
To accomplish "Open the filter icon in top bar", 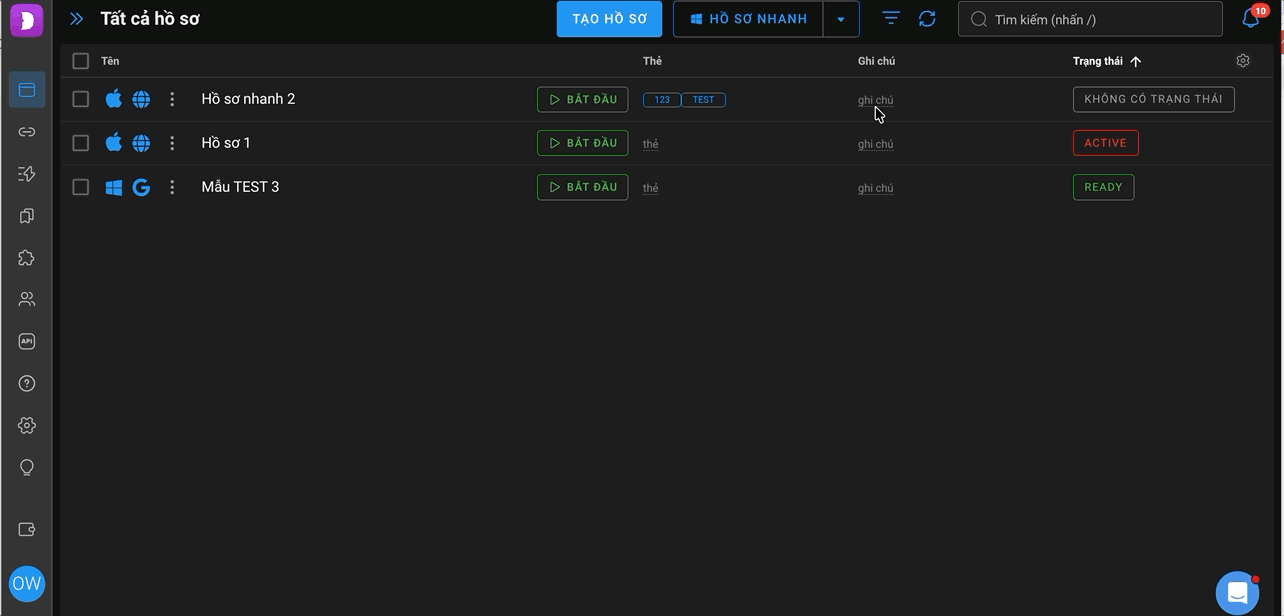I will (x=891, y=19).
